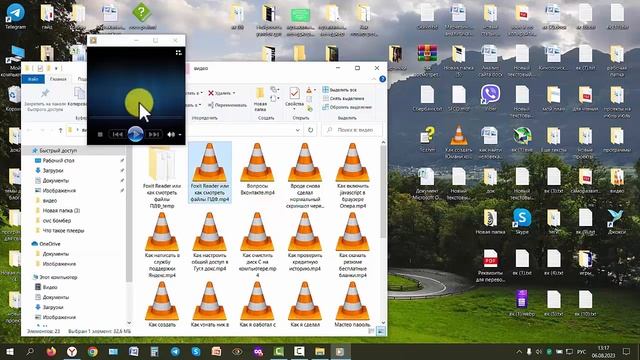Open address bar history dropdown
Image resolution: width=640 pixels, height=360 pixels.
point(298,130)
